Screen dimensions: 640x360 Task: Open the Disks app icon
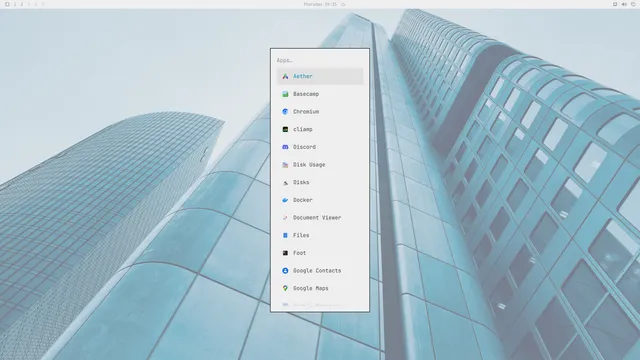[285, 182]
